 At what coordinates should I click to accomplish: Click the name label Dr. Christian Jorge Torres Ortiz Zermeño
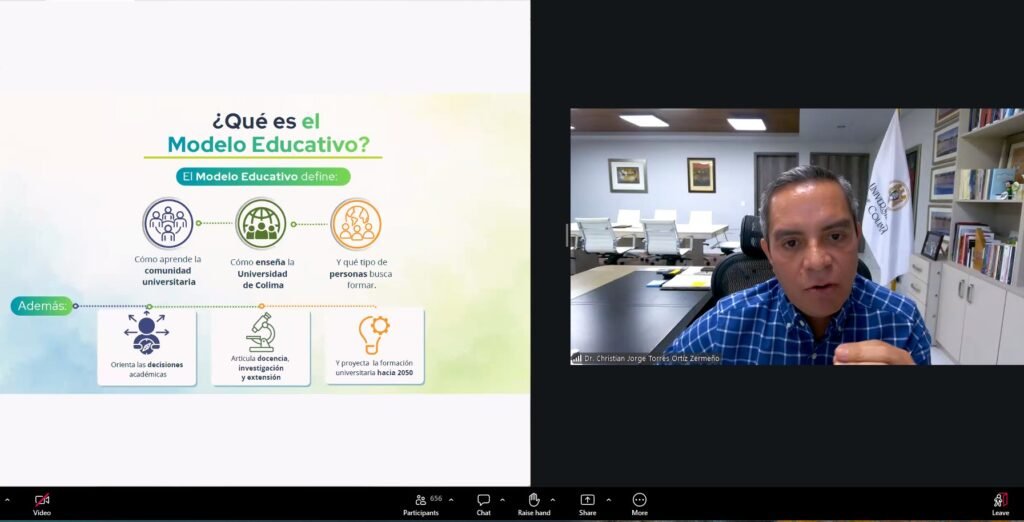[x=652, y=359]
